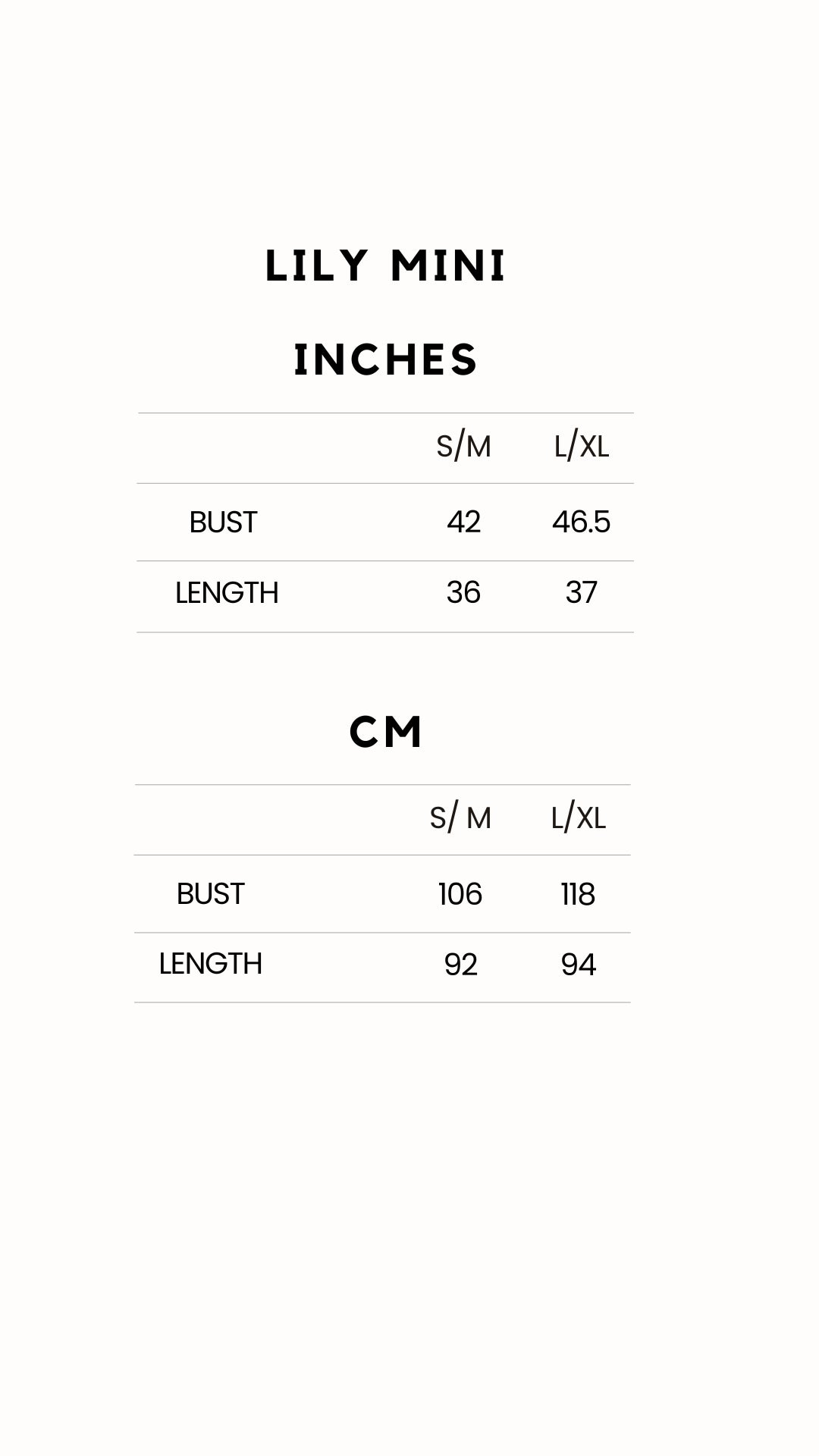This screenshot has height=1456, width=819.
Task: Click the 46.5 bust measurement value
Action: click(x=581, y=522)
